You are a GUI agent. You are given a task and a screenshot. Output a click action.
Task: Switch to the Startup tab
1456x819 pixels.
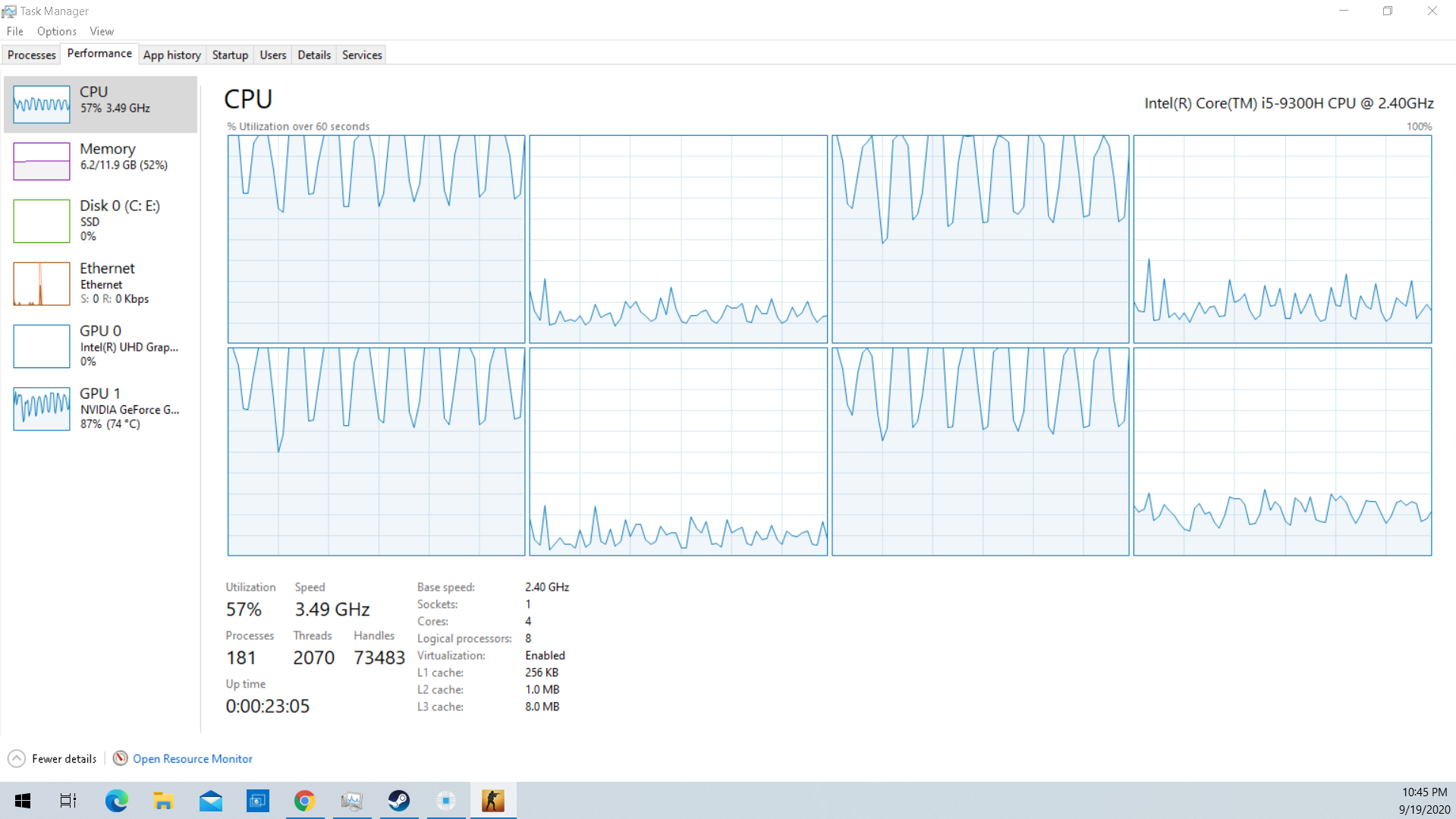pyautogui.click(x=230, y=55)
